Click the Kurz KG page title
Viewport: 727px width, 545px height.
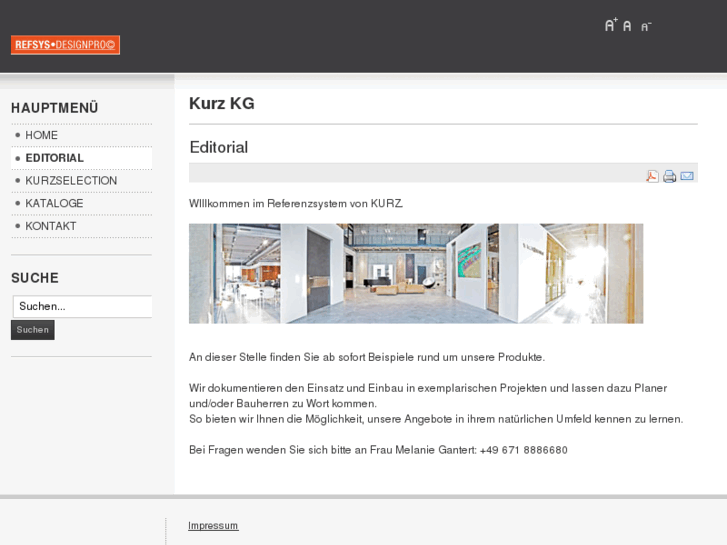(x=222, y=103)
